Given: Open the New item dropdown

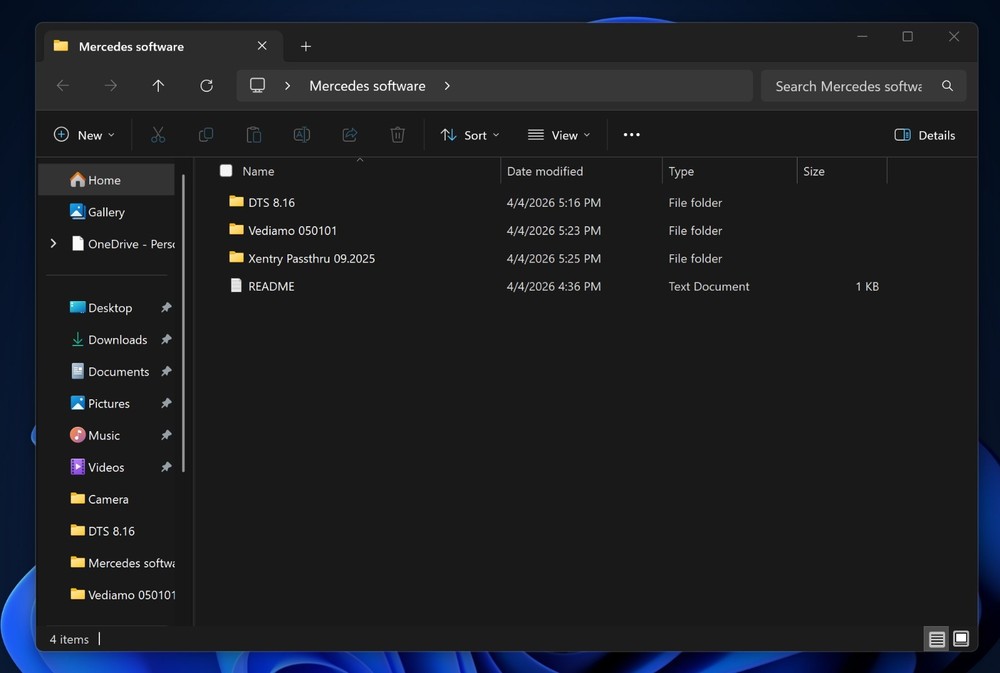Looking at the screenshot, I should (84, 135).
